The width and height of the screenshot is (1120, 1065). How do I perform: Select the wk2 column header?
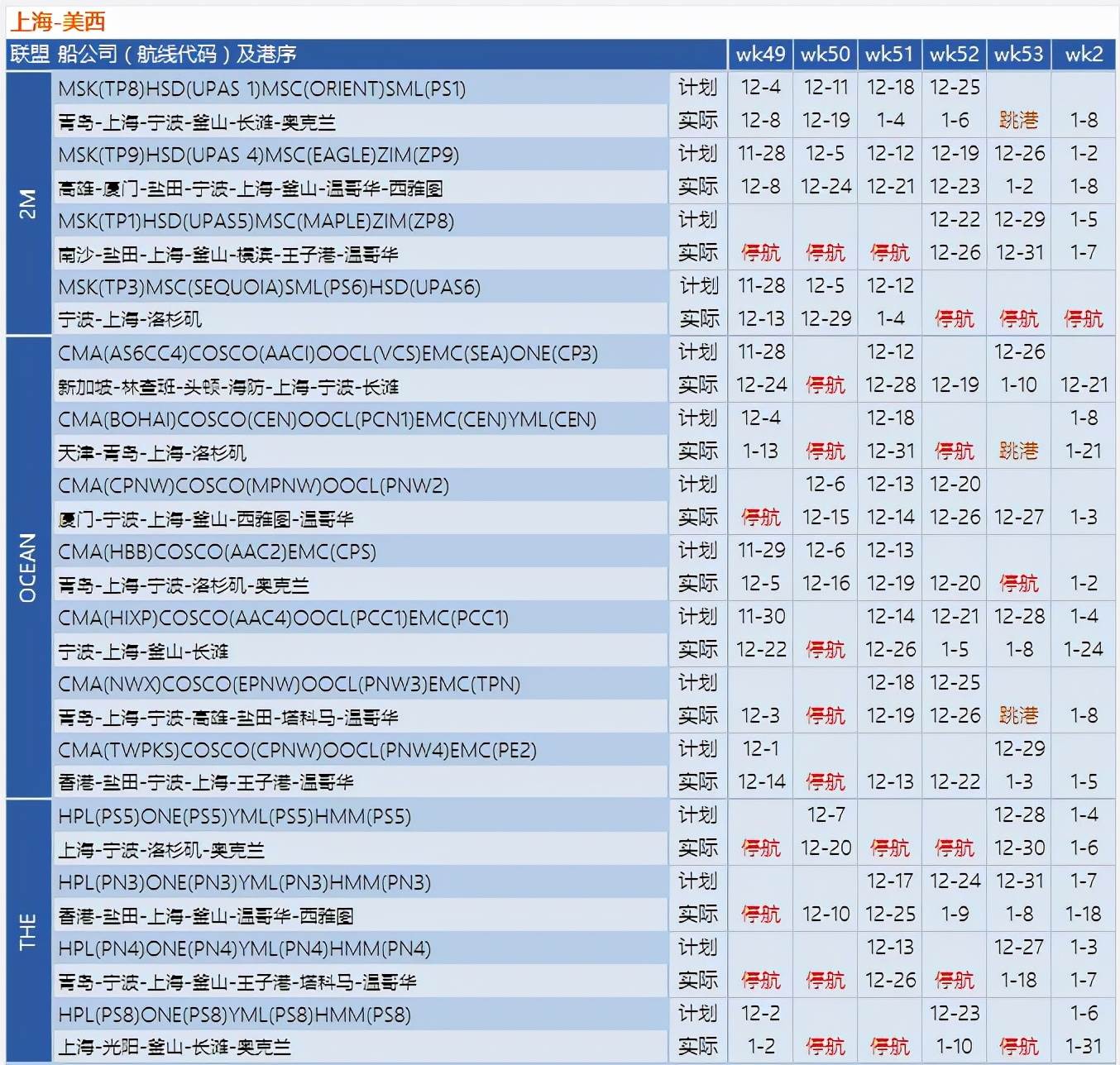pos(1084,55)
